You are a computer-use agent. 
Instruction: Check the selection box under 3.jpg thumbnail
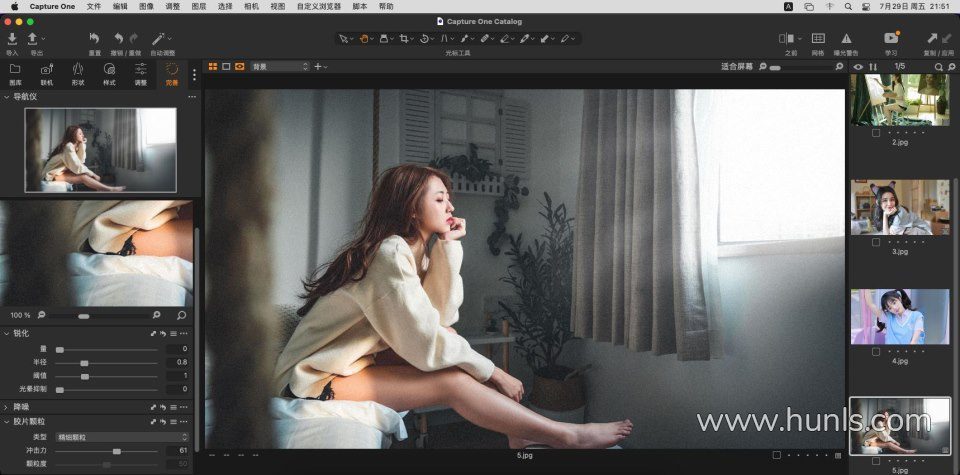coord(876,242)
